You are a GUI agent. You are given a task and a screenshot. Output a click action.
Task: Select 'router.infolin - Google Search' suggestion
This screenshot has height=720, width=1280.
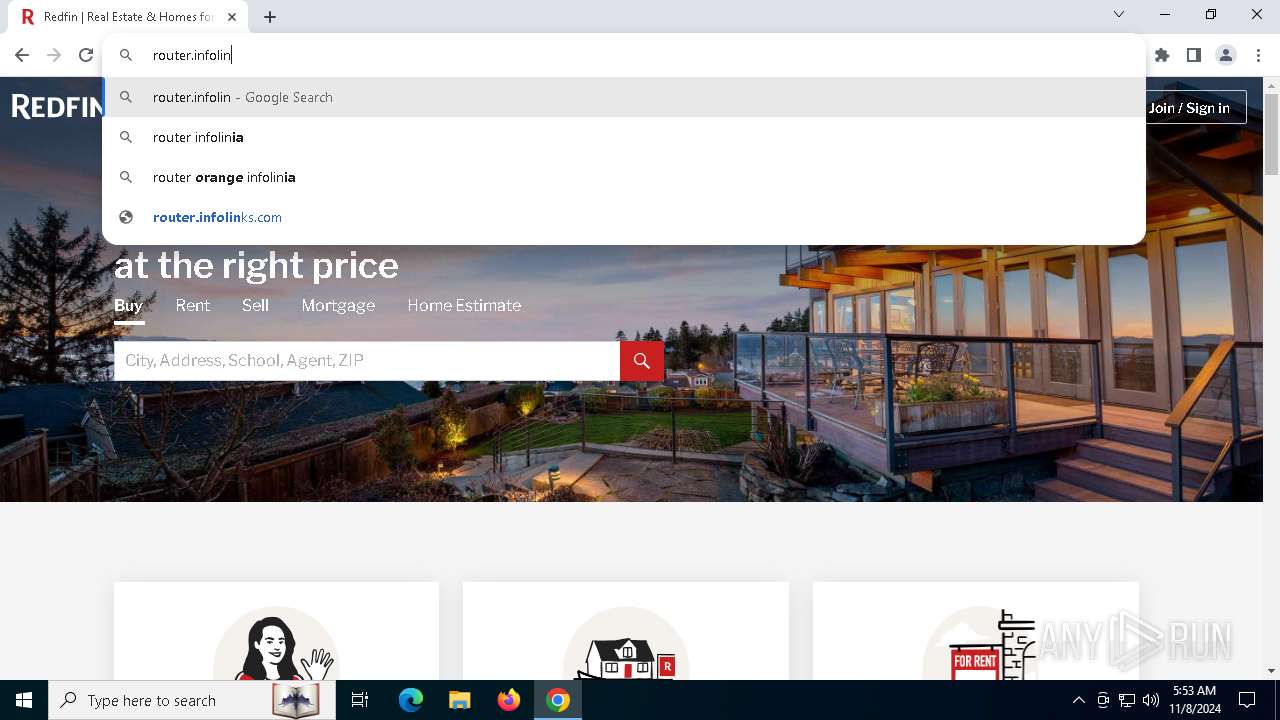[624, 97]
